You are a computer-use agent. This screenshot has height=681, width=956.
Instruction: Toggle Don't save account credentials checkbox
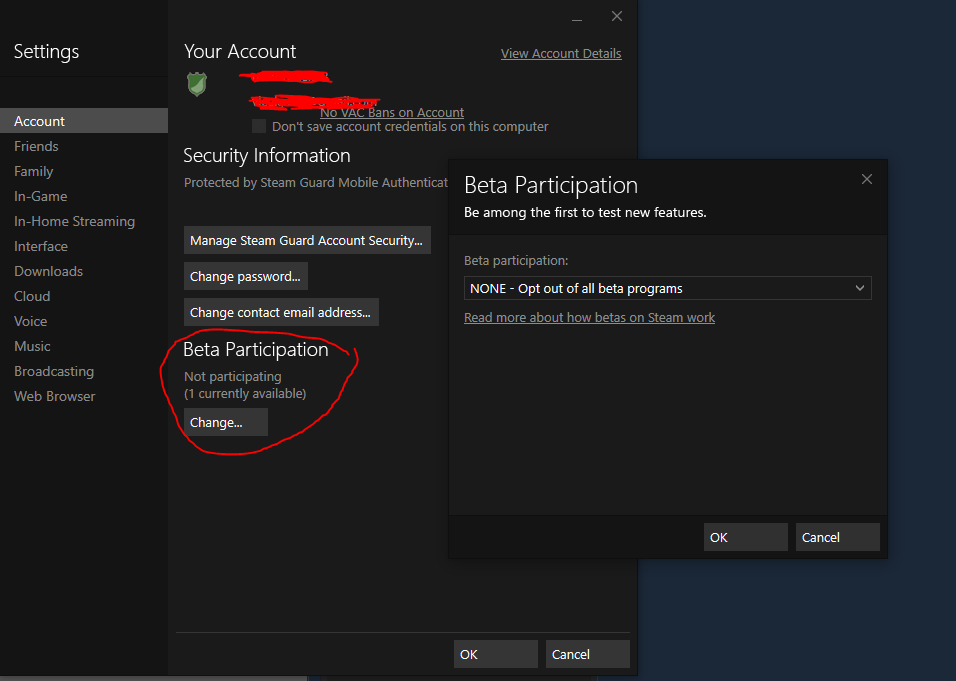click(x=259, y=127)
